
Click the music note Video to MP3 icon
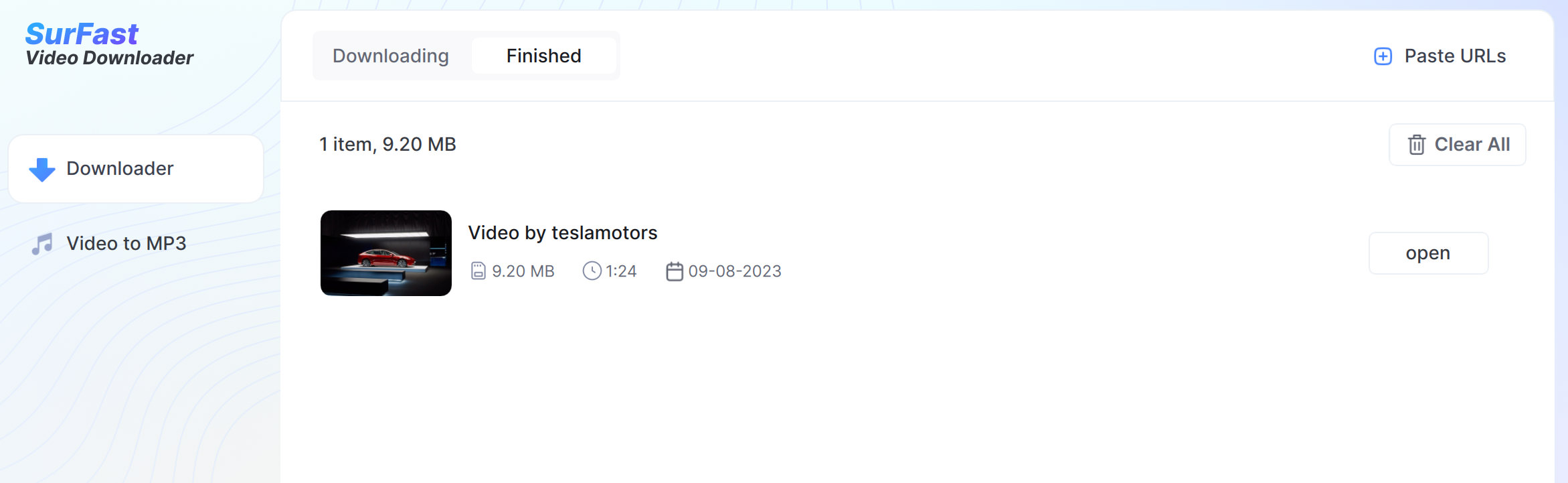pos(41,244)
